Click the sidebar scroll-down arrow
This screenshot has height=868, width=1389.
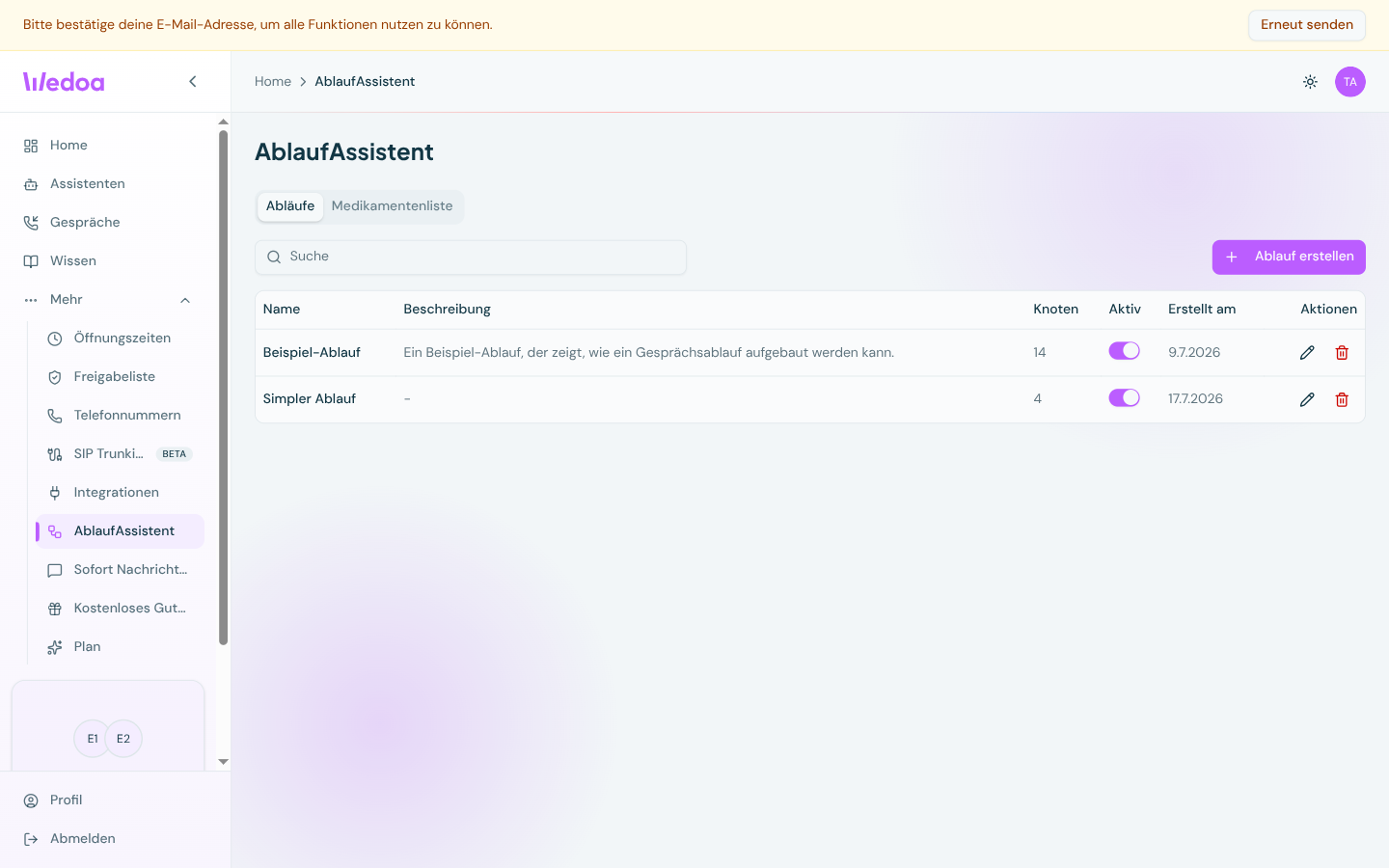pyautogui.click(x=223, y=762)
